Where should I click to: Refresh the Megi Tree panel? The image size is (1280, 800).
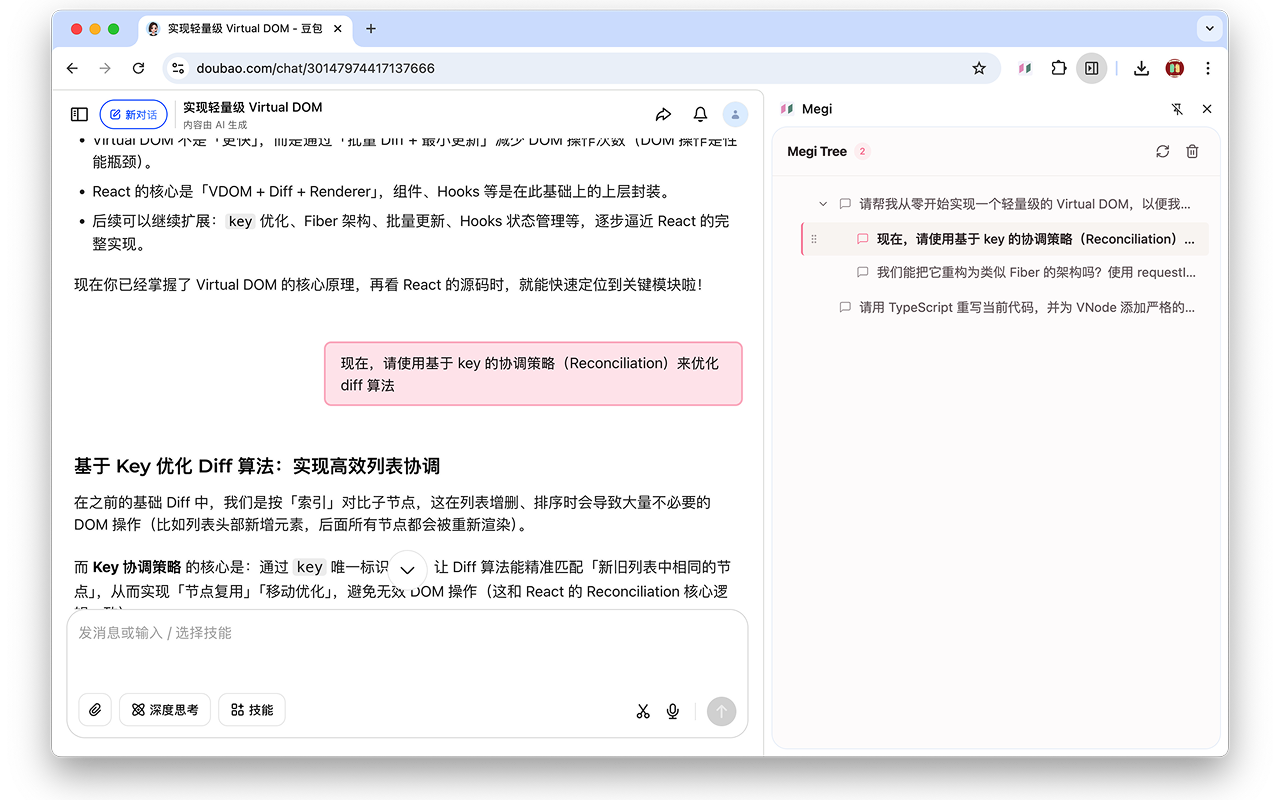click(x=1162, y=151)
